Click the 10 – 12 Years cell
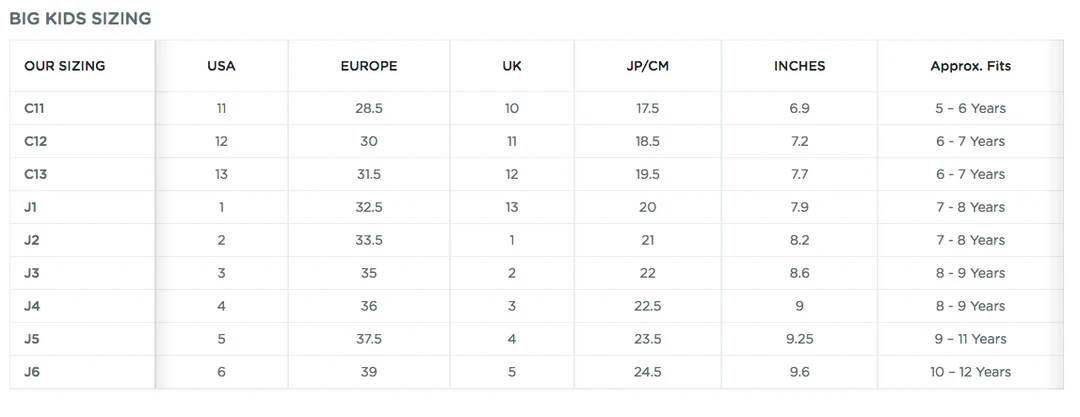 tap(970, 372)
